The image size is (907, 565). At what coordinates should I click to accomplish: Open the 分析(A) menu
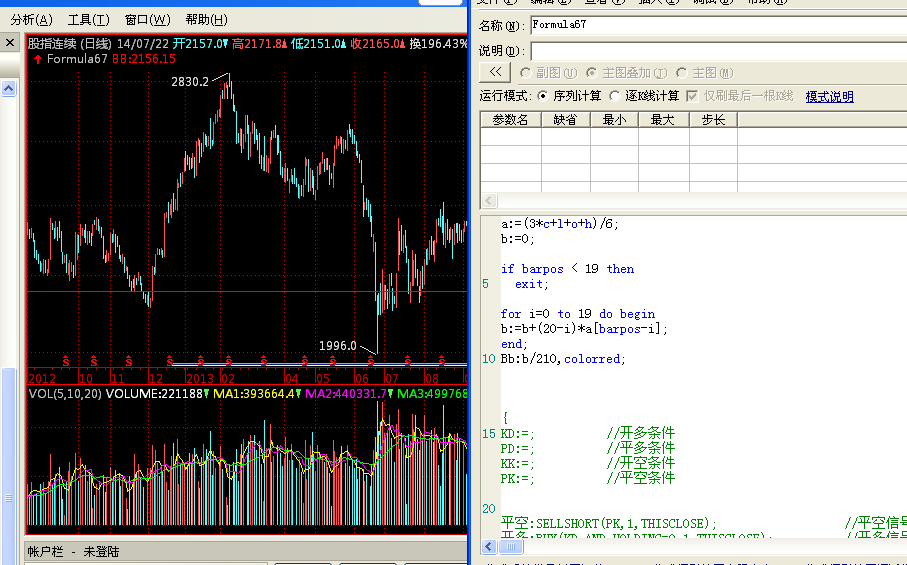pos(31,20)
